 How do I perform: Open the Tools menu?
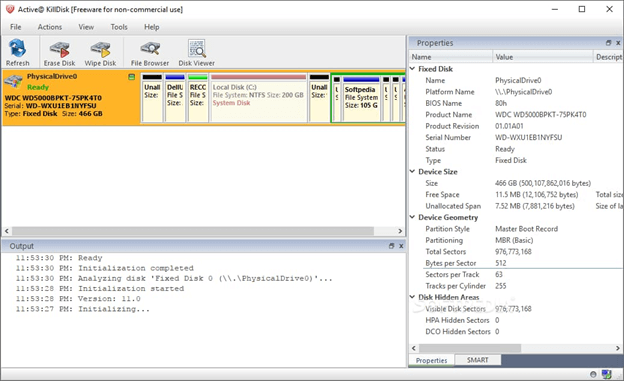pos(119,27)
